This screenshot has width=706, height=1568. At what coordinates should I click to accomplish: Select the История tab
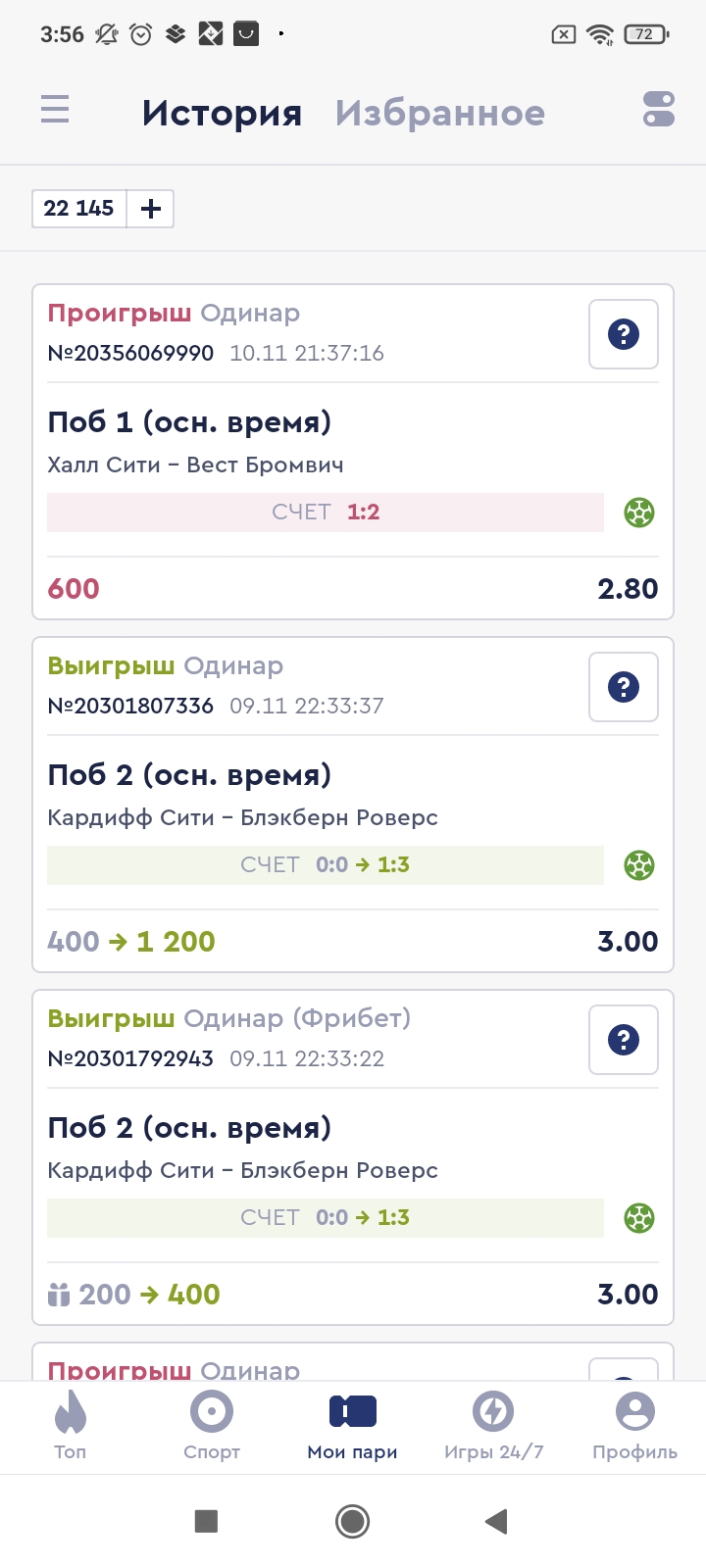click(x=222, y=114)
